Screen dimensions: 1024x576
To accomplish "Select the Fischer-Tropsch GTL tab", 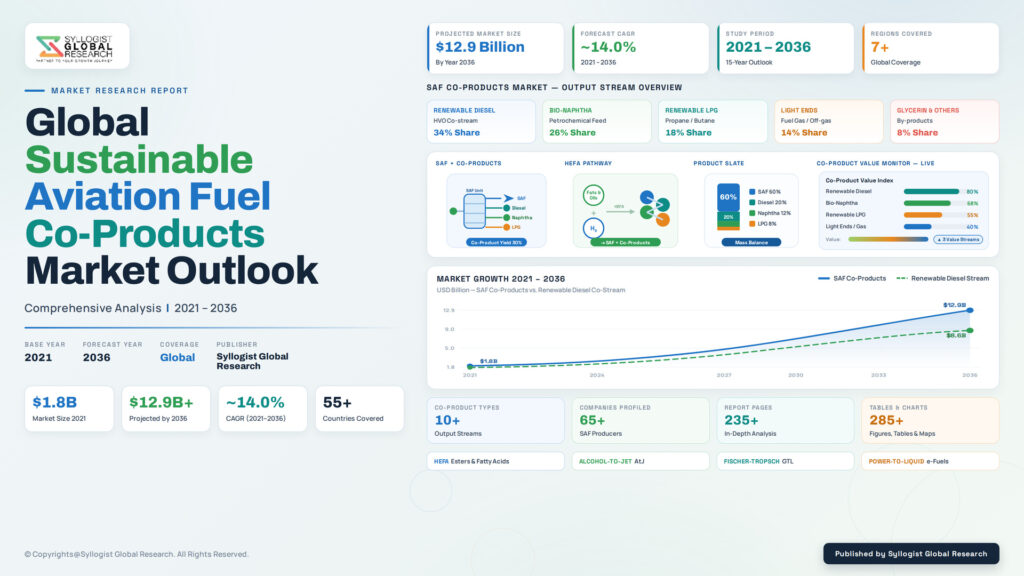I will pos(786,461).
